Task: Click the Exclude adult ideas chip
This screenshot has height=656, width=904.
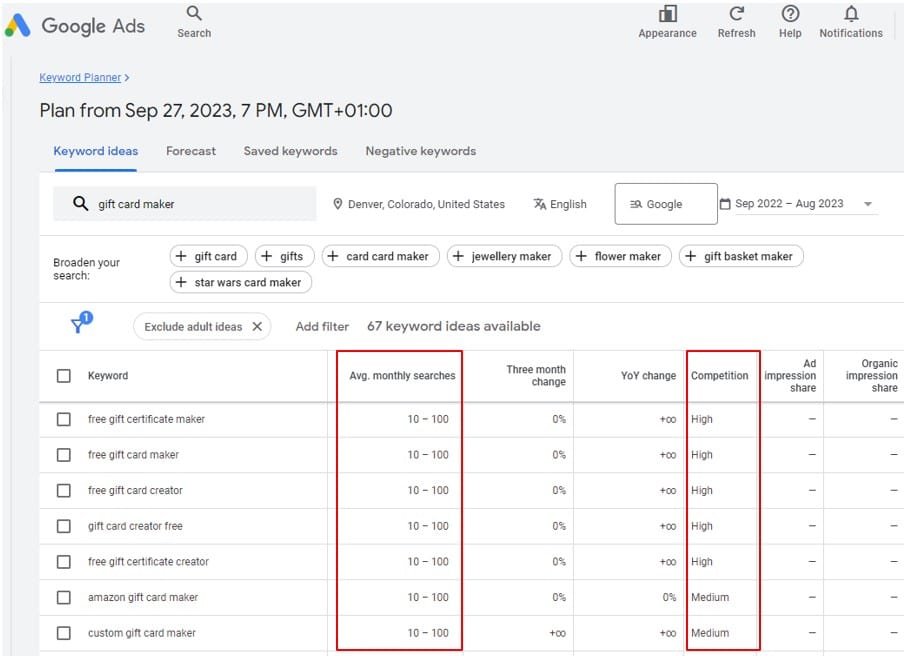Action: [202, 326]
